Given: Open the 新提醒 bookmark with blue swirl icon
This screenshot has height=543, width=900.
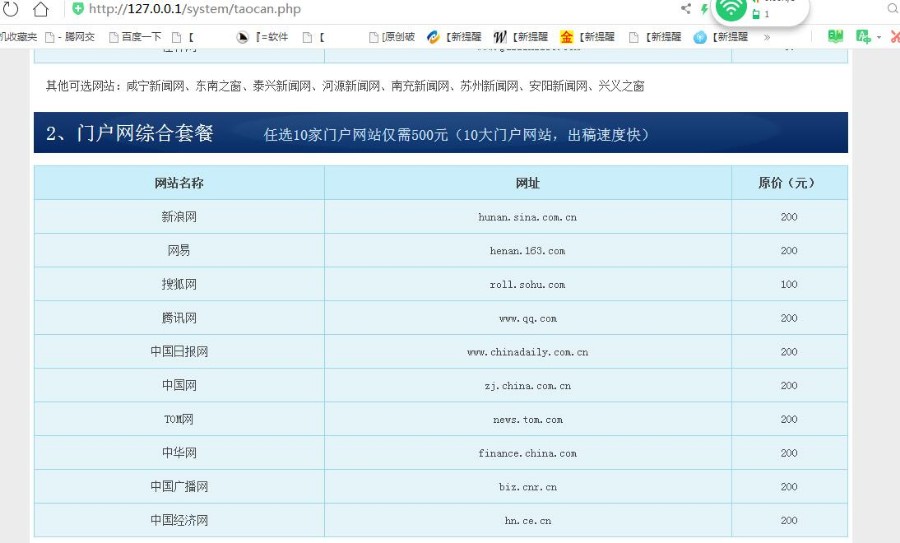Looking at the screenshot, I should [x=454, y=37].
